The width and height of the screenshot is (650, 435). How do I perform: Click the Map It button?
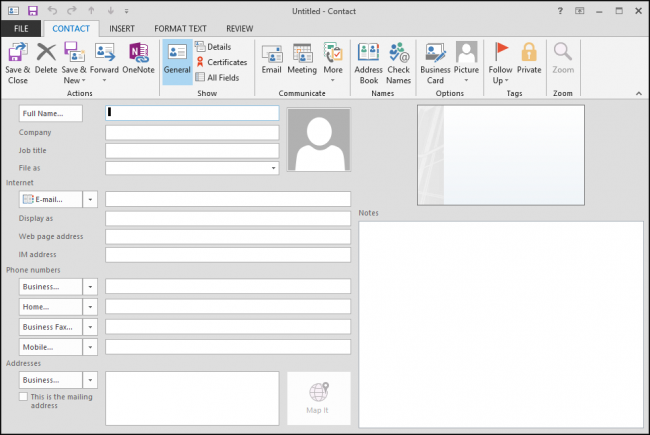318,398
